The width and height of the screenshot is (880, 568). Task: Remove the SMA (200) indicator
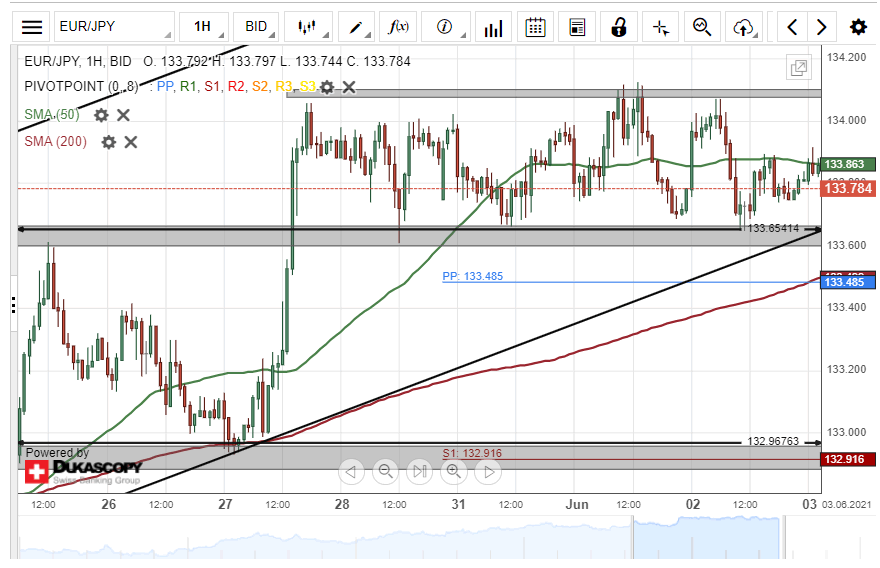[130, 142]
